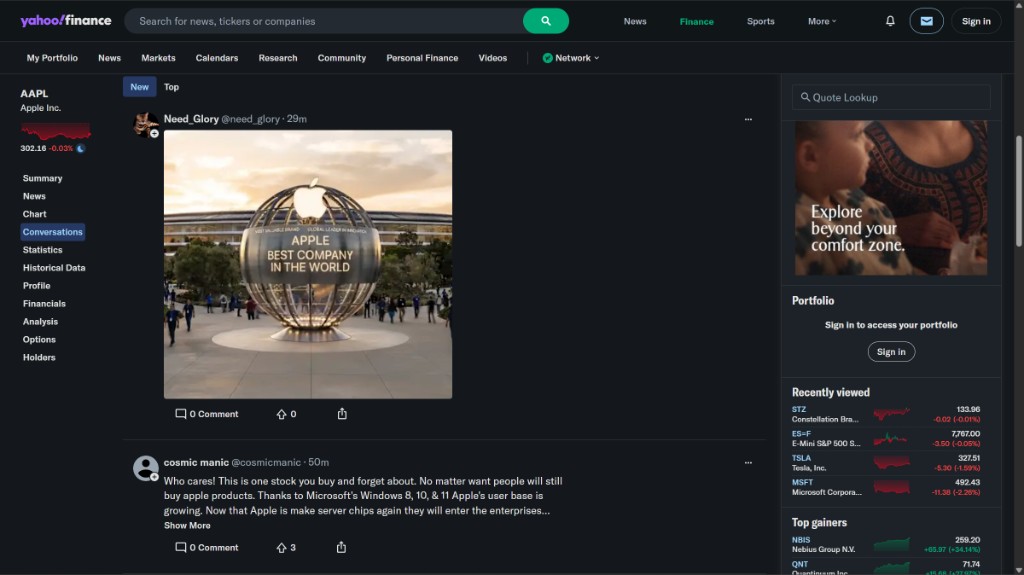Image resolution: width=1024 pixels, height=575 pixels.
Task: Open the mail envelope icon
Action: pyautogui.click(x=926, y=21)
